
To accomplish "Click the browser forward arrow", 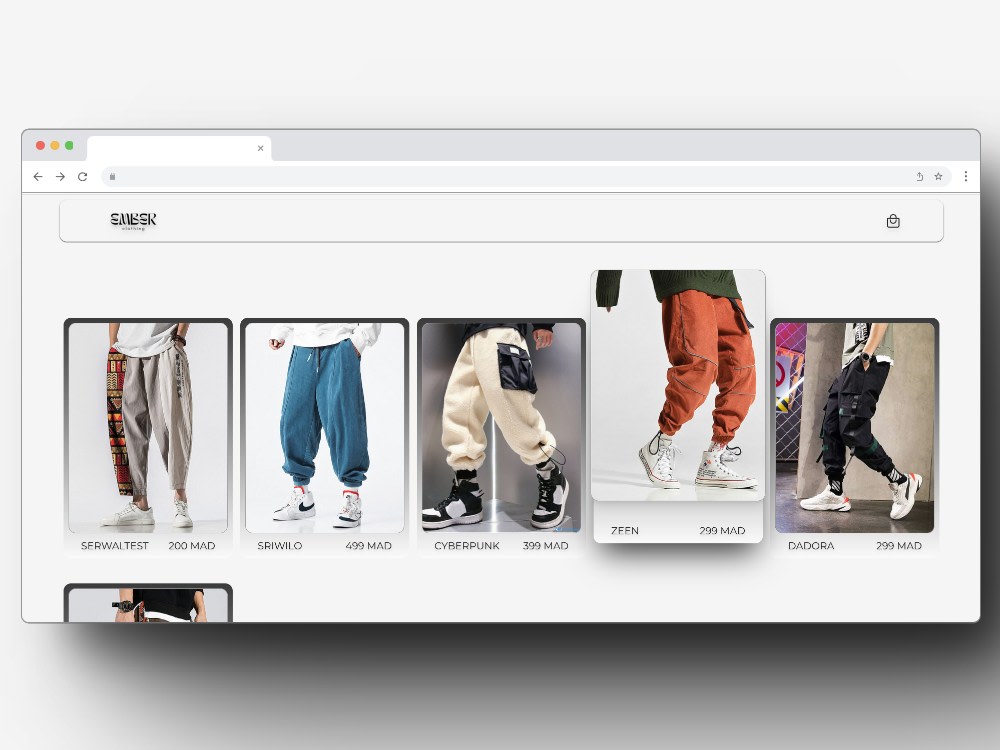I will click(x=60, y=176).
